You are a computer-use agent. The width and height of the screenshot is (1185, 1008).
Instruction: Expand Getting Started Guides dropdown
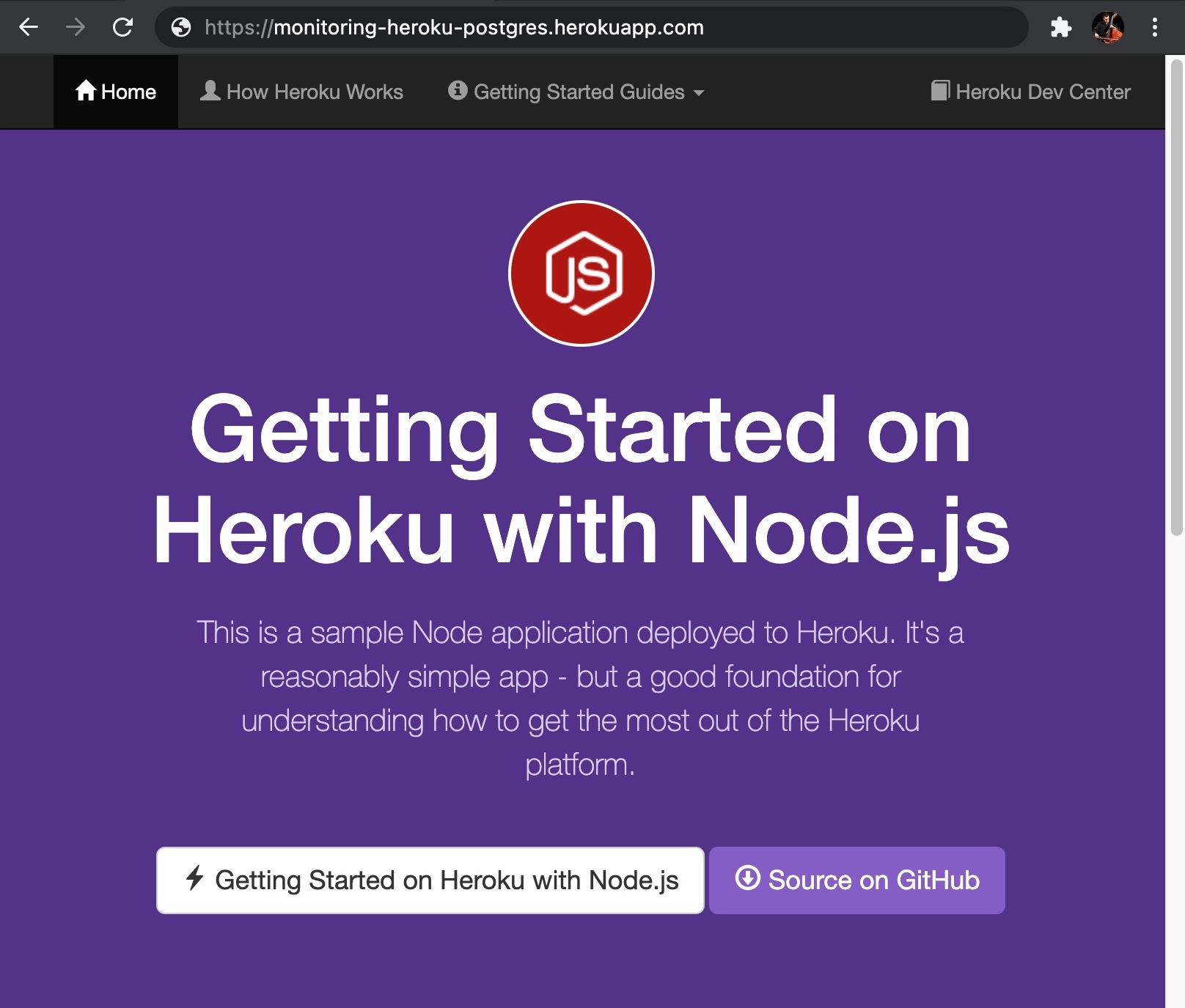[x=576, y=92]
